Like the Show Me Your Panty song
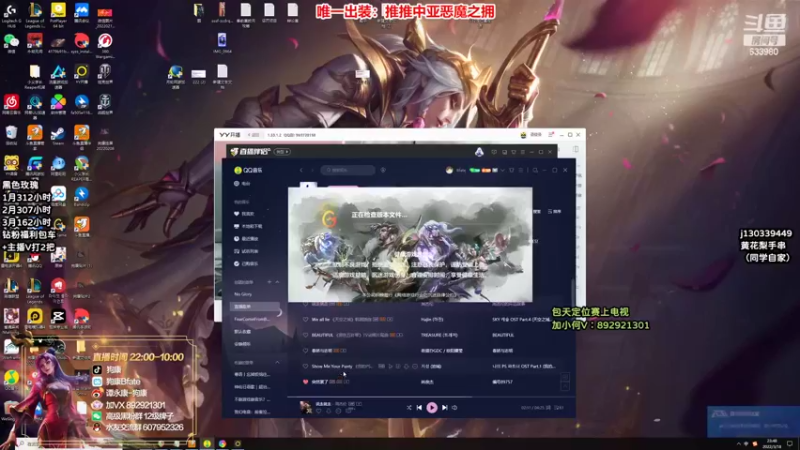The height and width of the screenshot is (450, 800). click(x=306, y=366)
